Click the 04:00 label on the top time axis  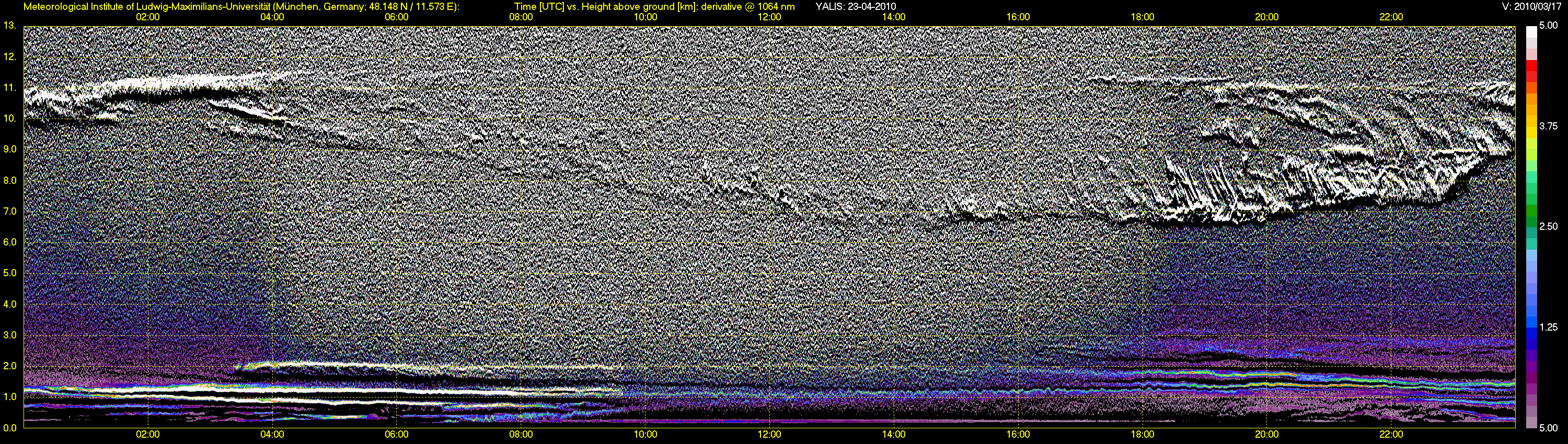(272, 17)
